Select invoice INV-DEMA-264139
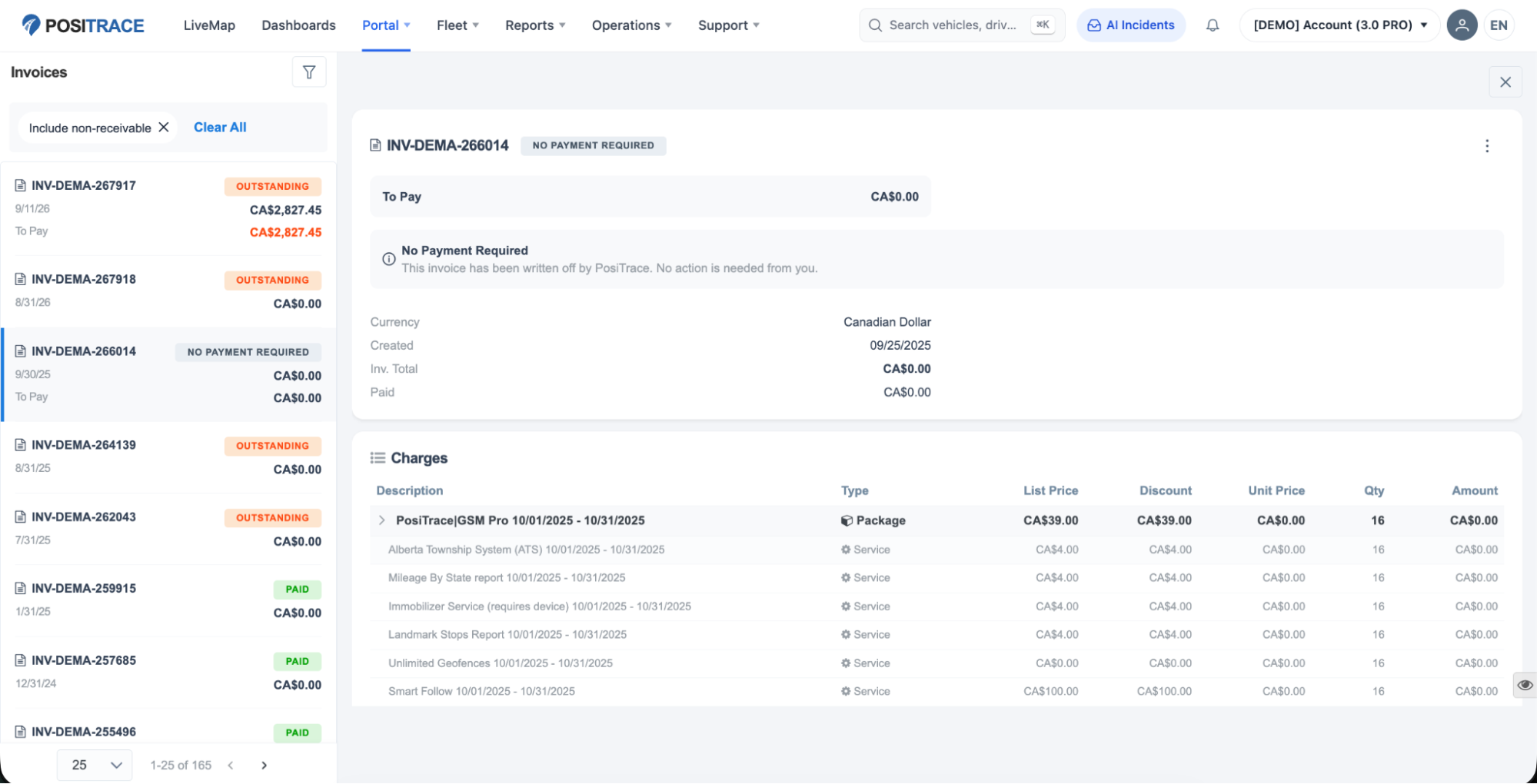Screen dimensions: 1537x784 coord(168,457)
